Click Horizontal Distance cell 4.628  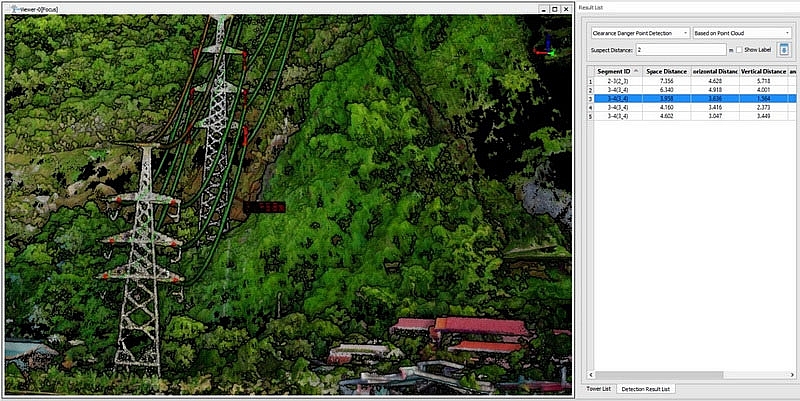tap(715, 81)
